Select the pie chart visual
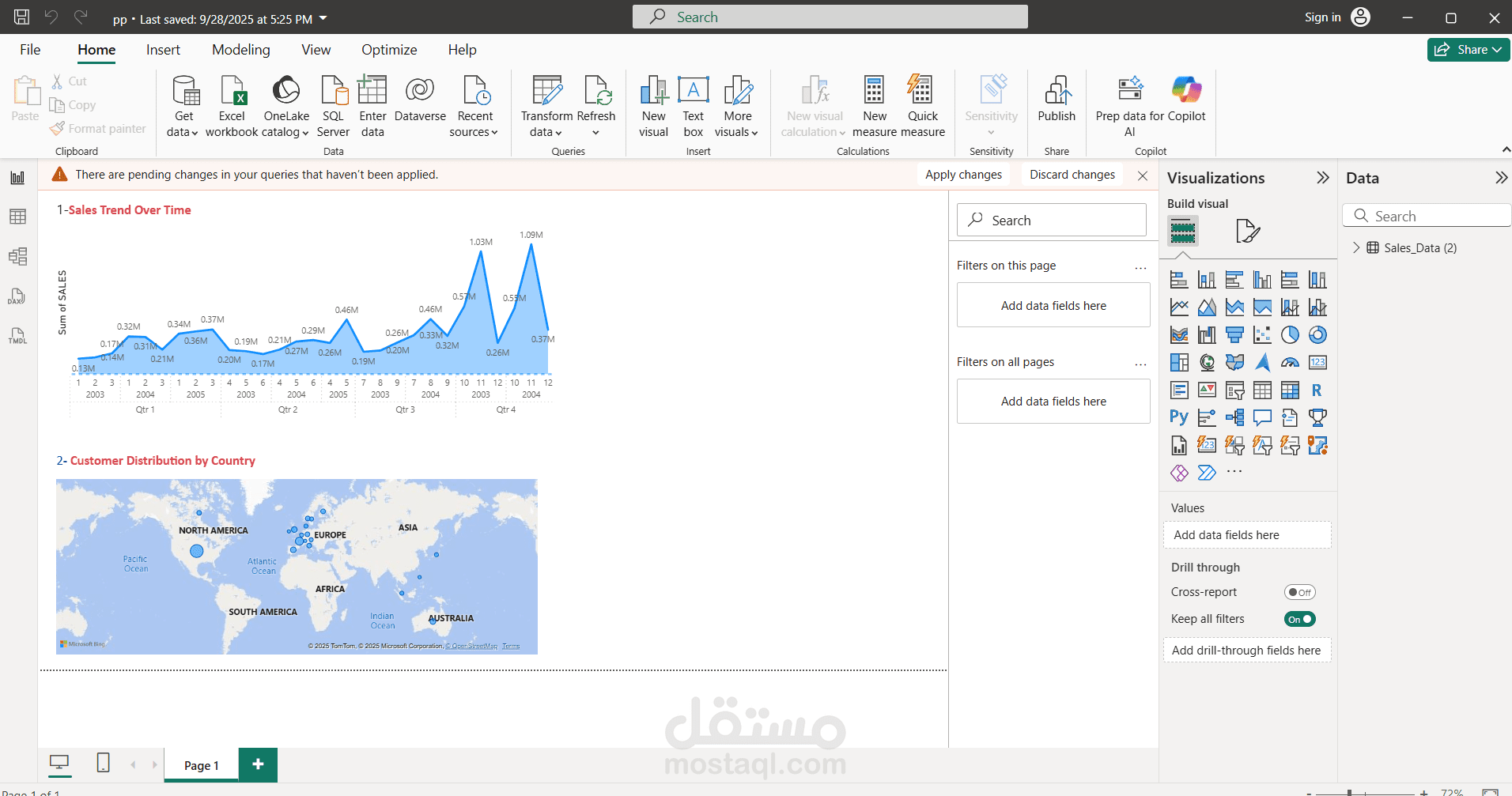 1290,334
